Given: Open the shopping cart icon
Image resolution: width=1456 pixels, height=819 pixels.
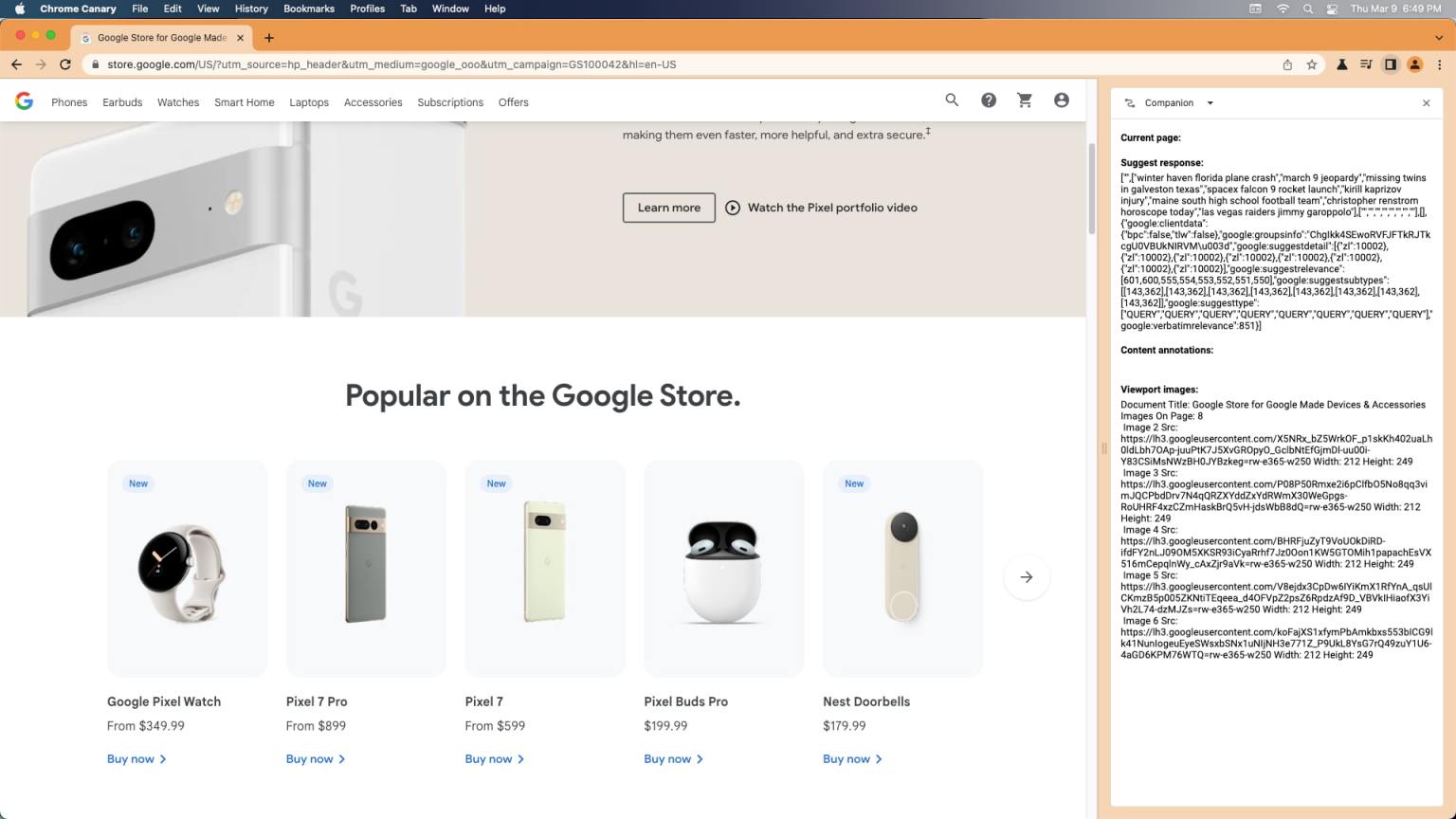Looking at the screenshot, I should (x=1025, y=100).
